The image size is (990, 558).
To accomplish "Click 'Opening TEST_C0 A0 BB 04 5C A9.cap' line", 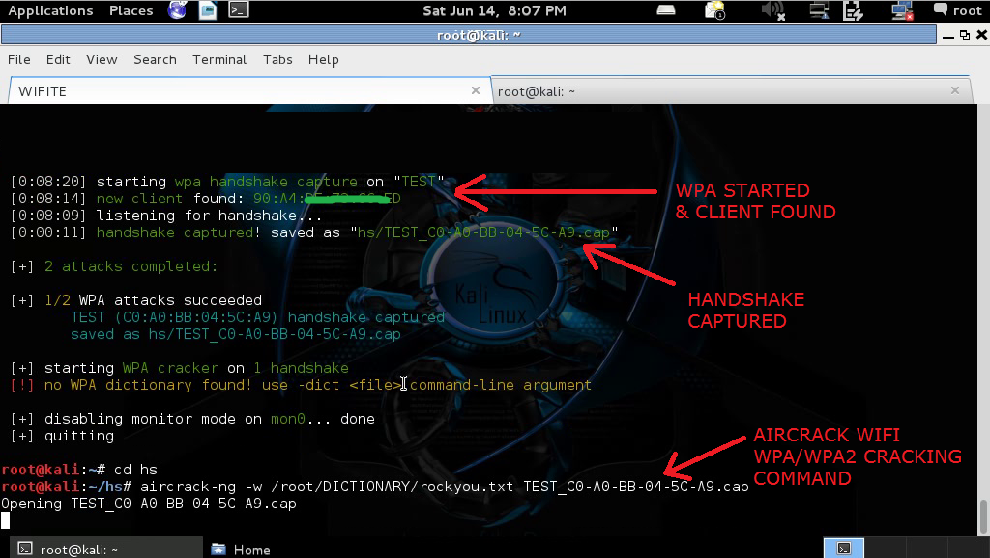I will 149,504.
